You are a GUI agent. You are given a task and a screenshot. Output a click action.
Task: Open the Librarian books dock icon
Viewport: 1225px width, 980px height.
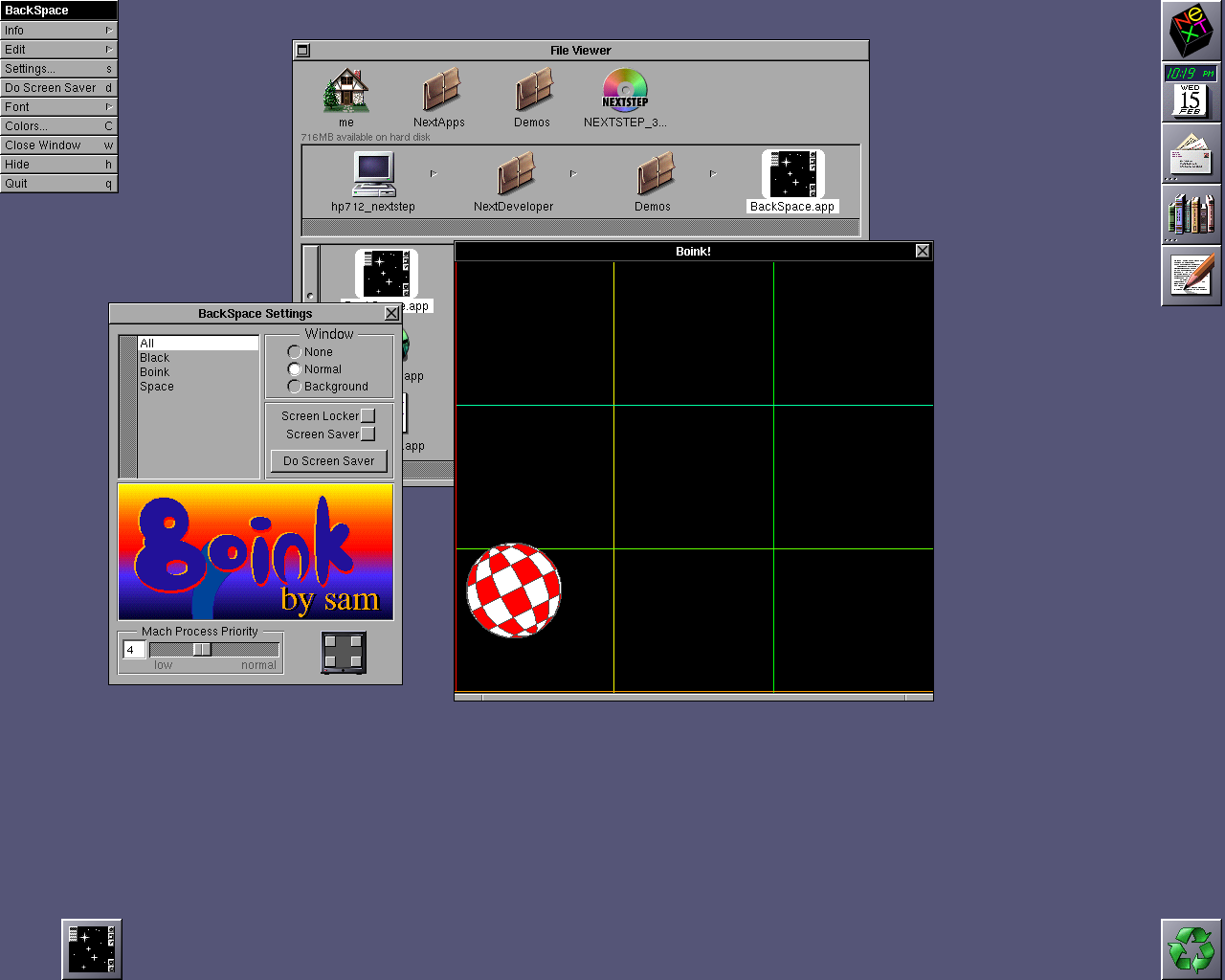[1191, 214]
